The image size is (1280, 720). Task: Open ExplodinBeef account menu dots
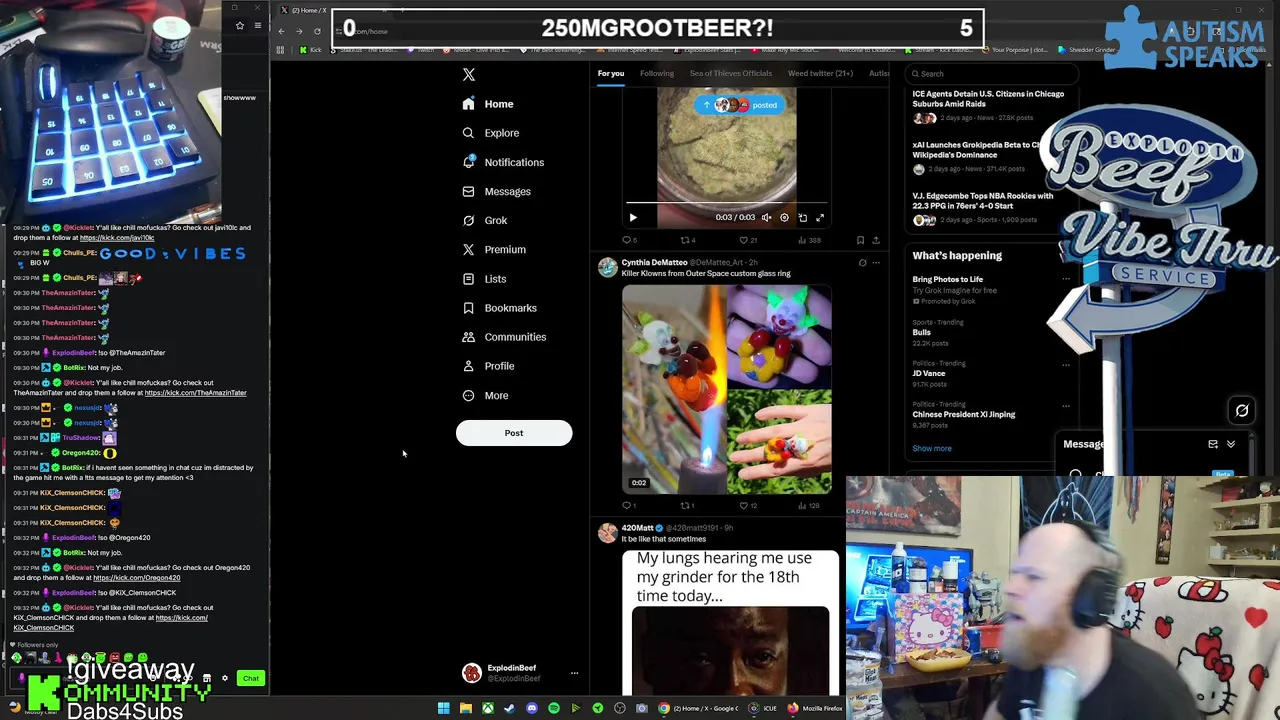click(x=574, y=673)
